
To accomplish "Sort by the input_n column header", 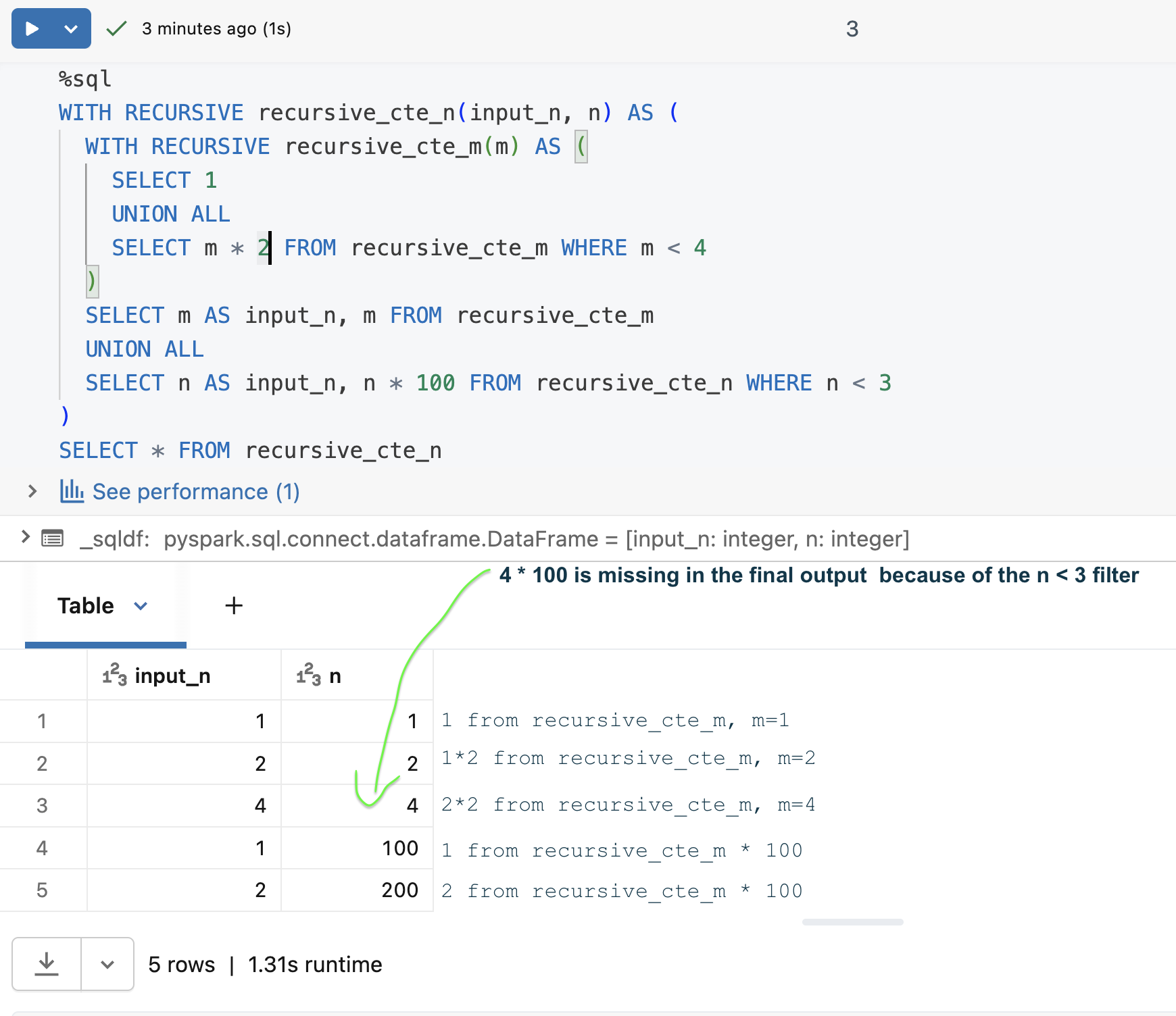I will click(x=172, y=676).
